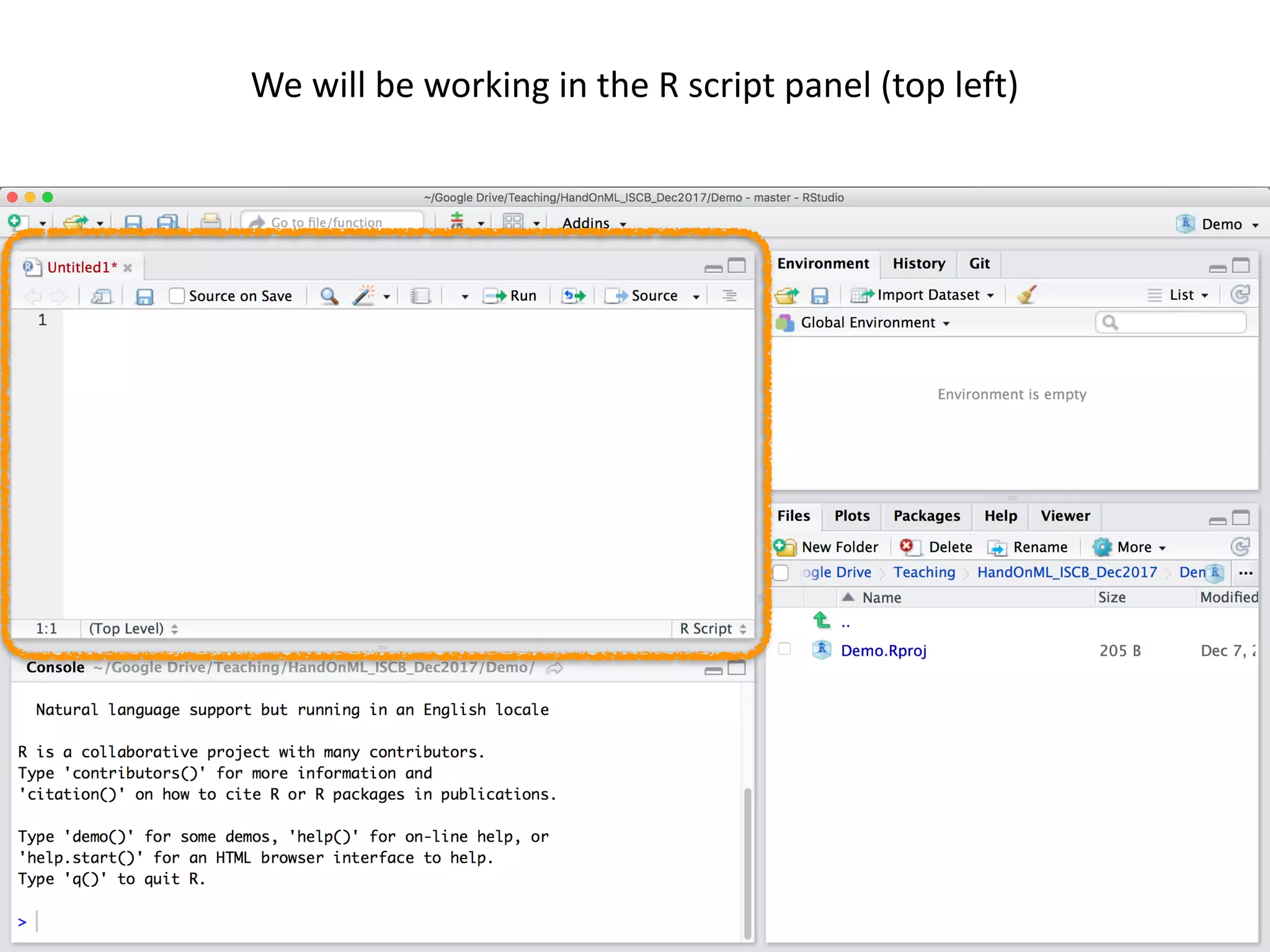Switch to the History tab
The width and height of the screenshot is (1270, 952).
(919, 263)
